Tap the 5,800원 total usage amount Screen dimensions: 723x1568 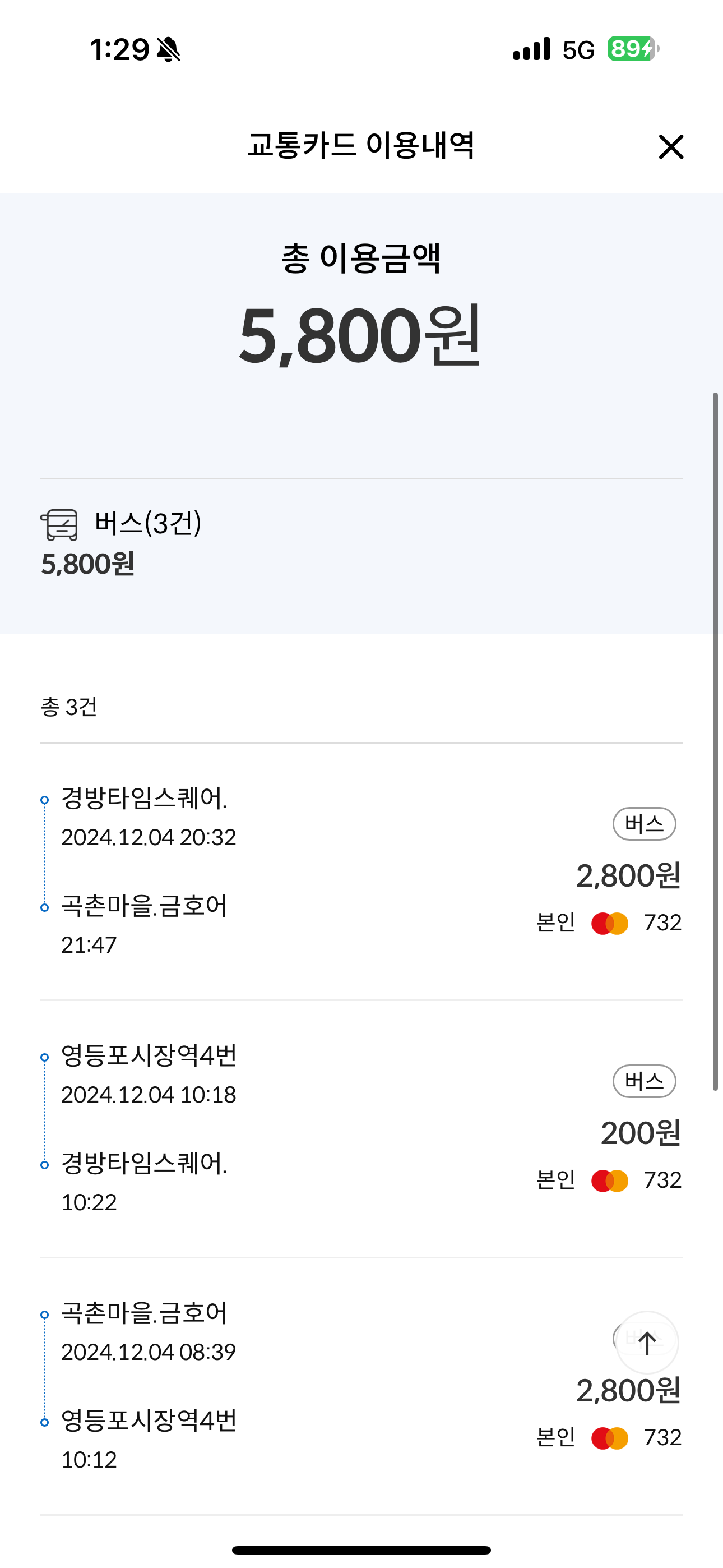point(360,335)
